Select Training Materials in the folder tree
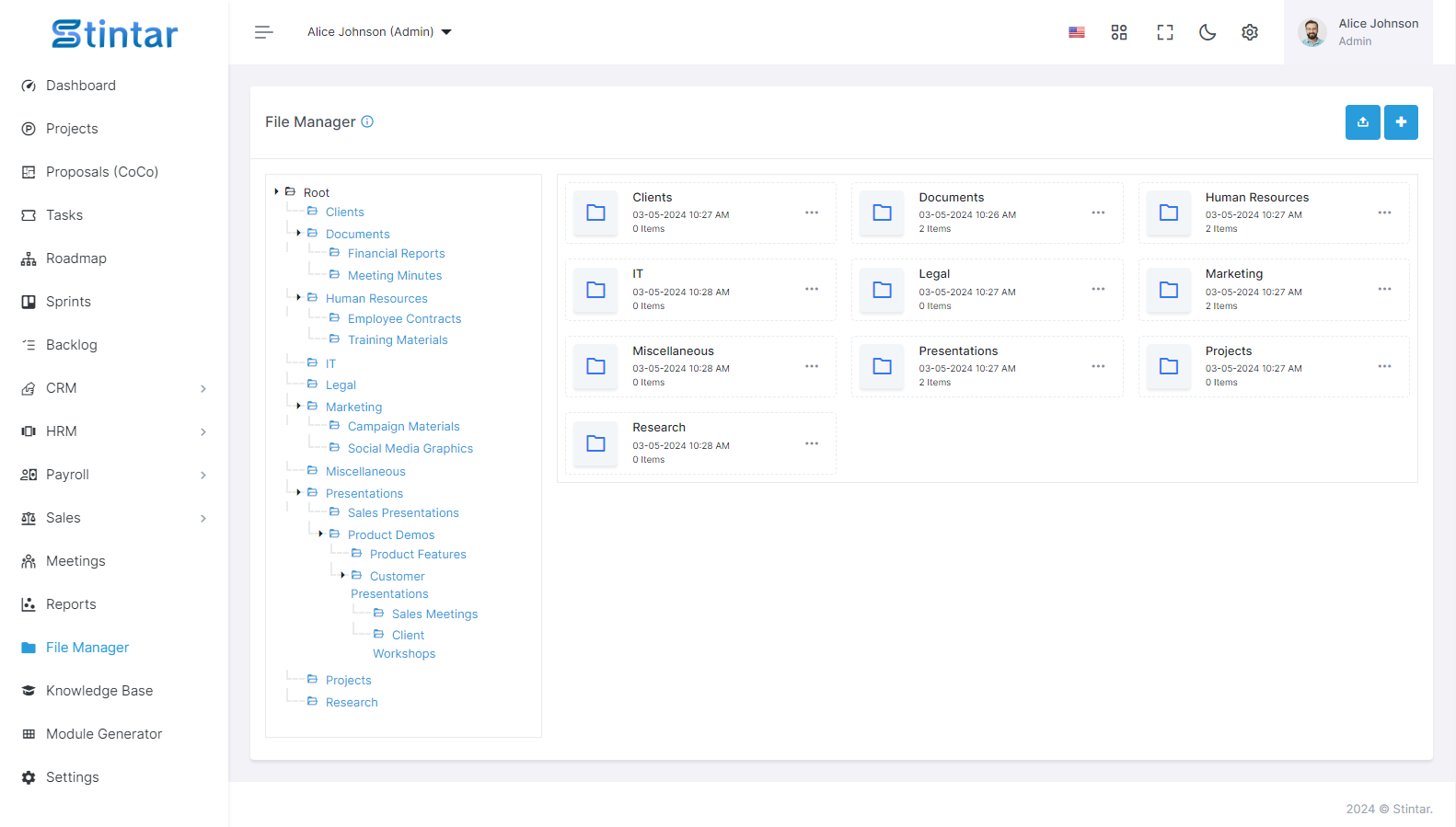 click(x=398, y=339)
